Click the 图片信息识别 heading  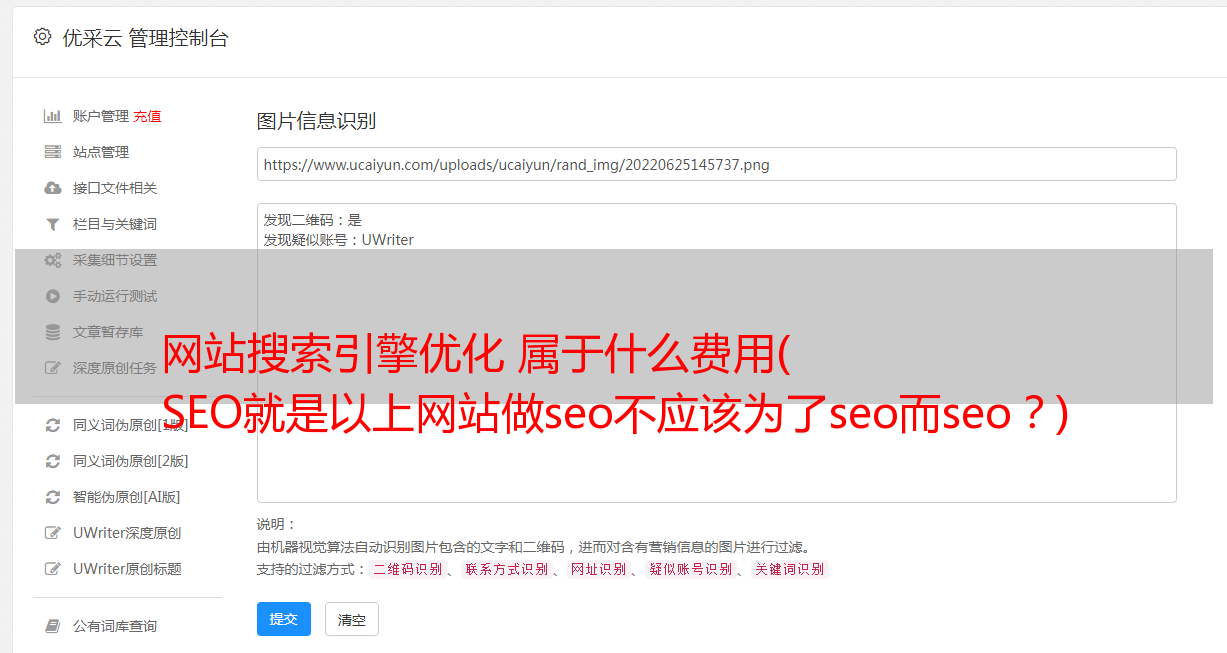[x=316, y=121]
